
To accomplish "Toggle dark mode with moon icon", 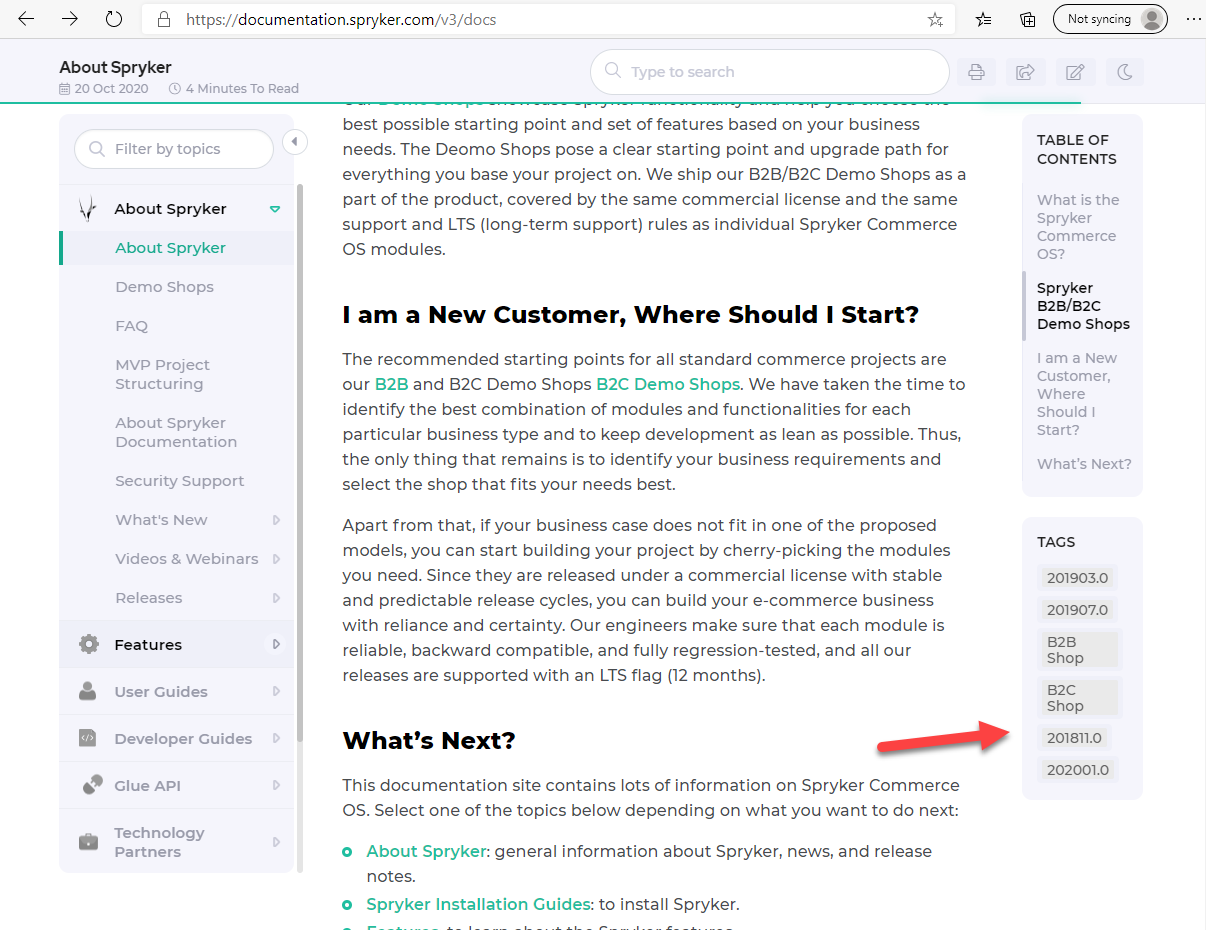I will (x=1124, y=72).
